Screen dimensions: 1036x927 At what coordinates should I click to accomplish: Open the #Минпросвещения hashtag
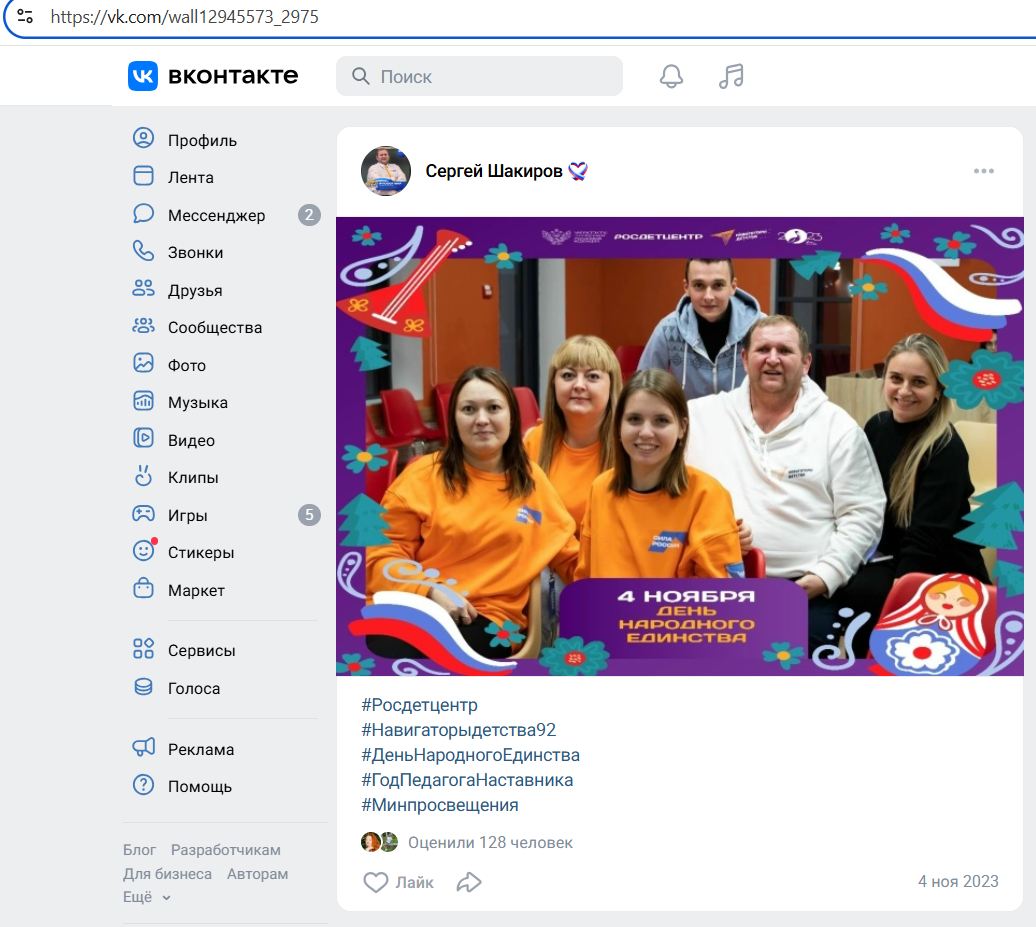point(440,805)
